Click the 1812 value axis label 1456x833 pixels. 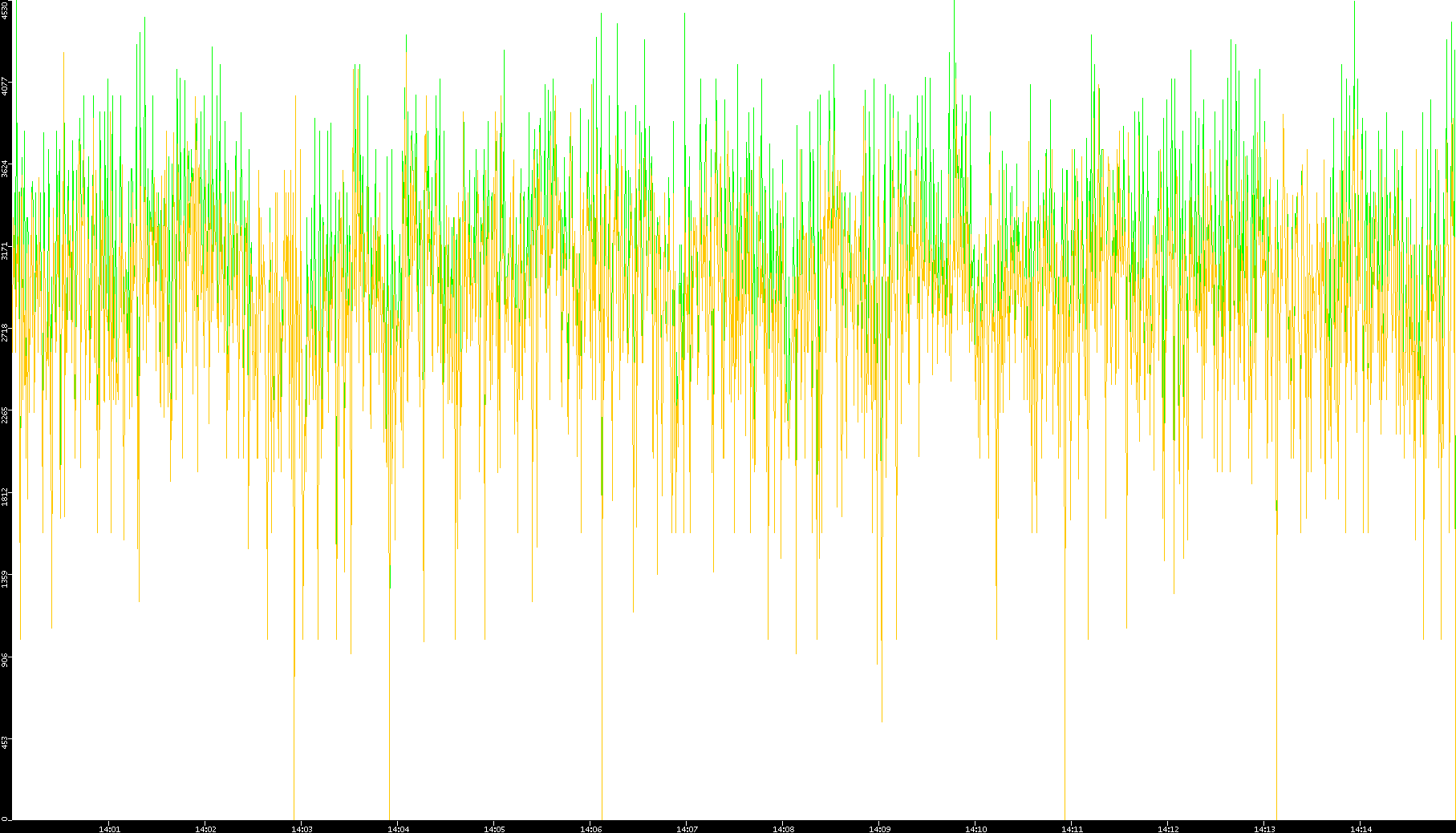click(5, 496)
